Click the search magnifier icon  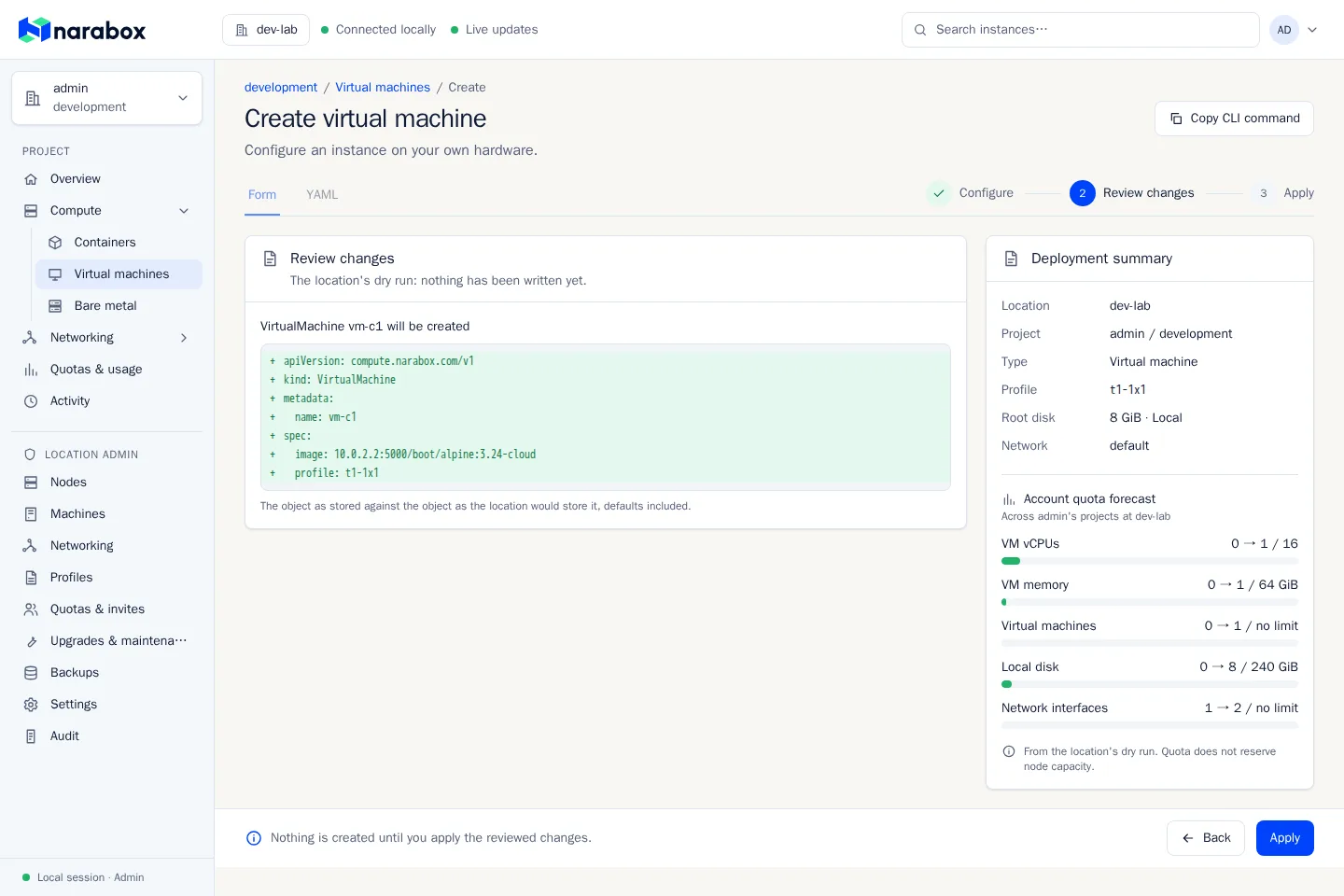pyautogui.click(x=920, y=30)
